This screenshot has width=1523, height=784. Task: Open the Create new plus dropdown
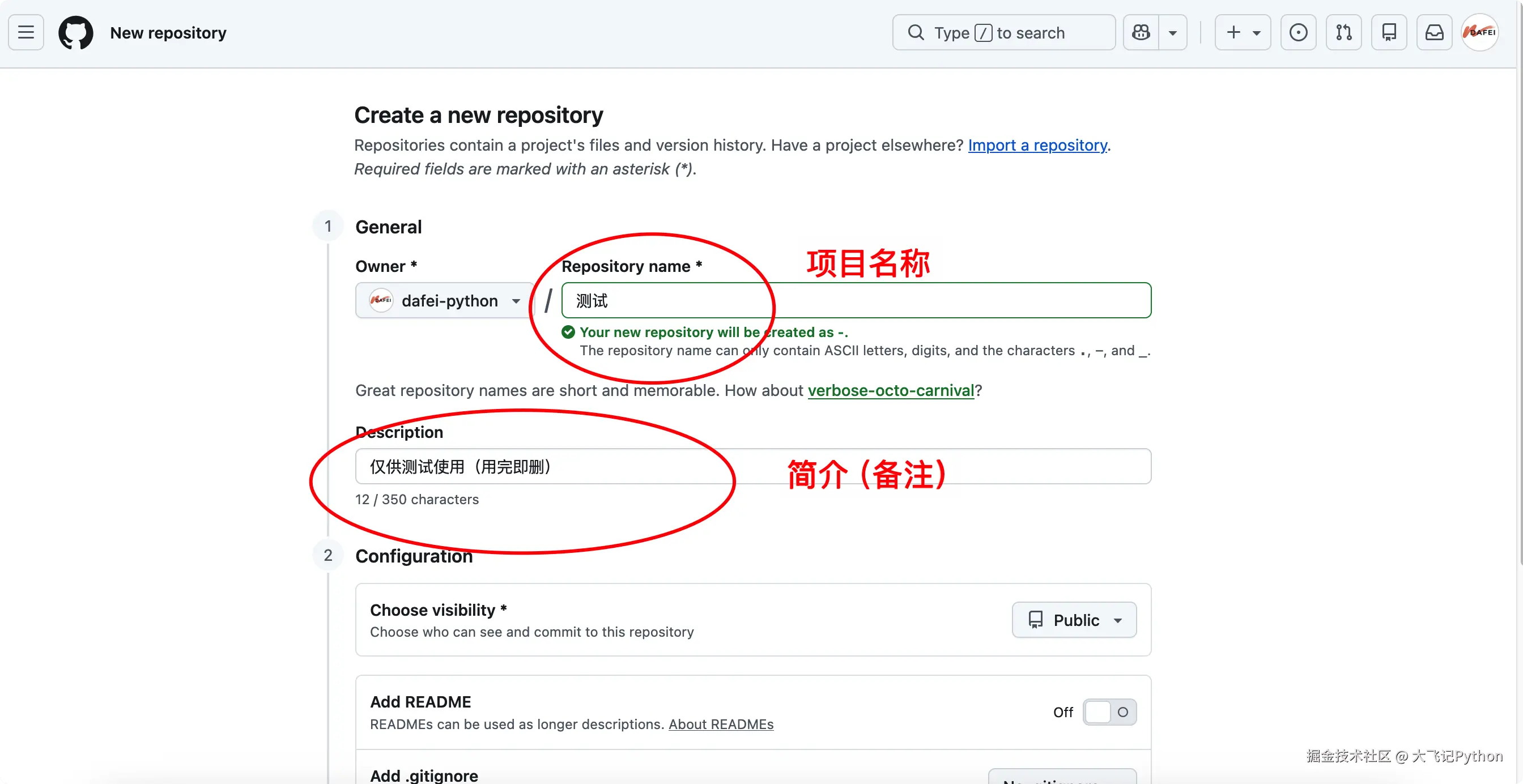[1242, 32]
